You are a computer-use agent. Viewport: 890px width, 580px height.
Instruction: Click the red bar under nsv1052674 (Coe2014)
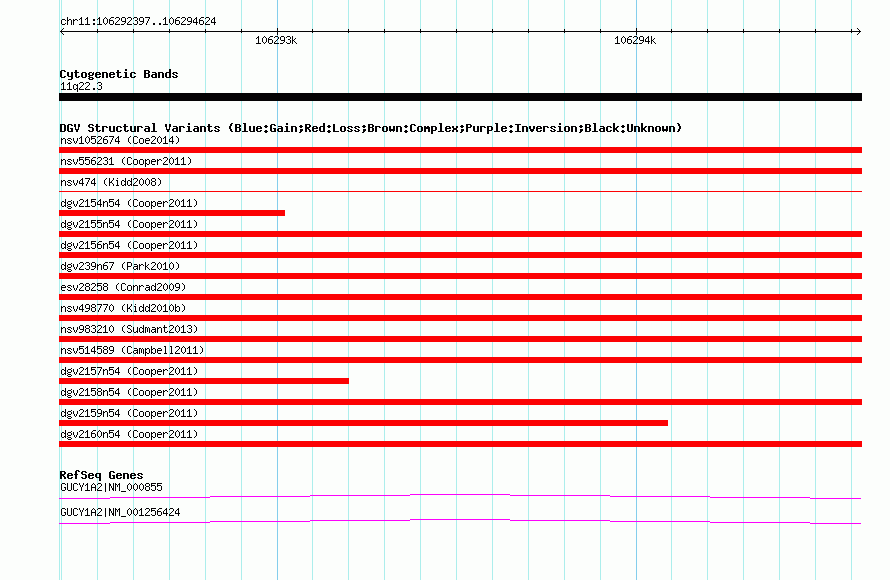[x=460, y=150]
